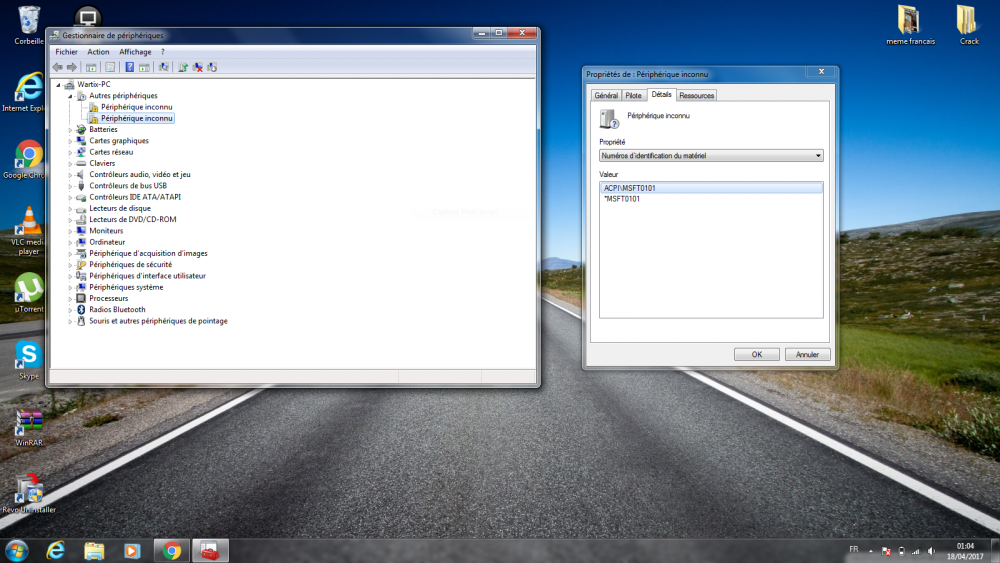Click OK in the properties dialog
The height and width of the screenshot is (563, 1000).
pos(756,355)
